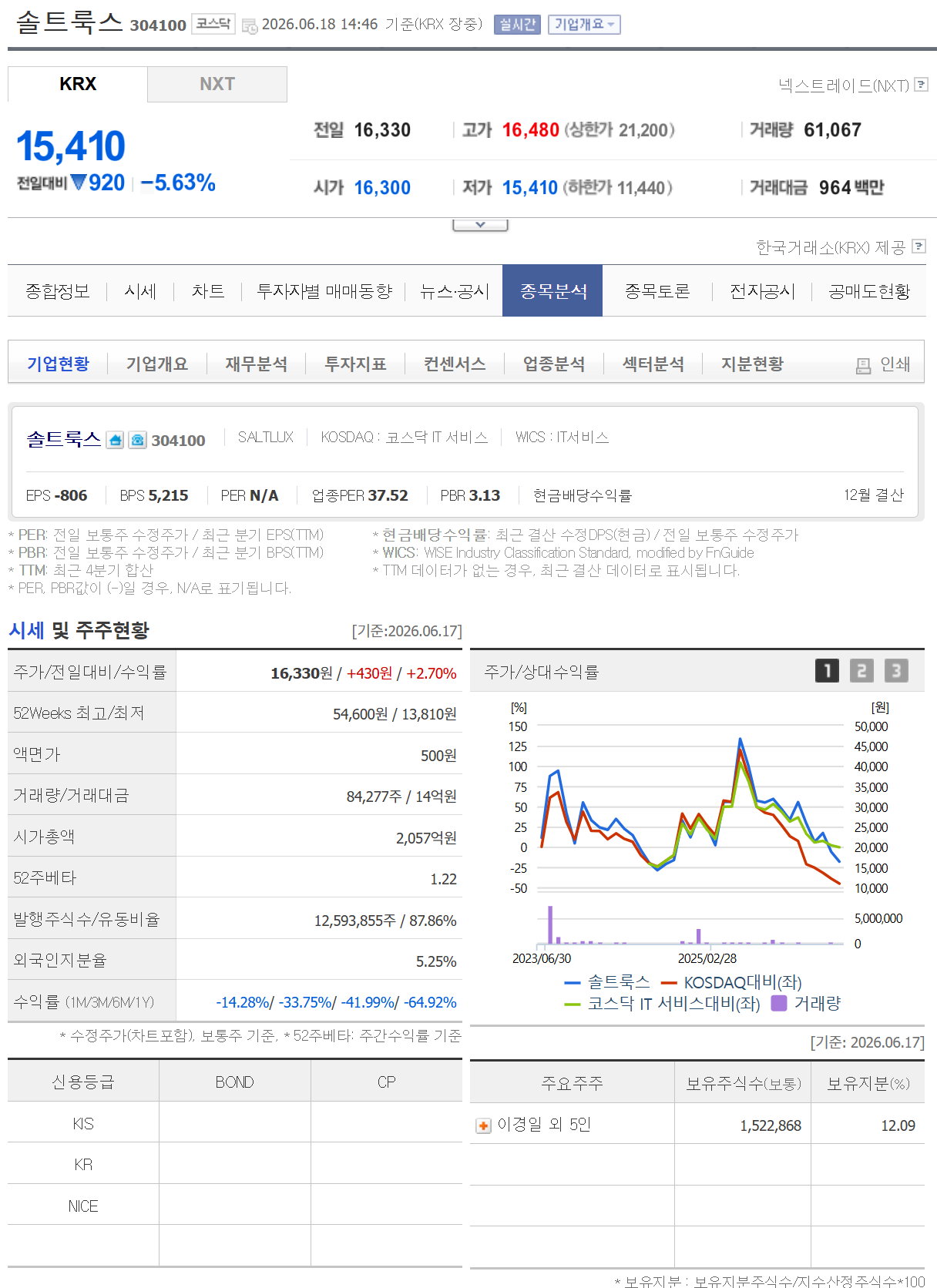937x1288 pixels.
Task: Click the 보유지분 value 12.09
Action: pyautogui.click(x=898, y=1125)
